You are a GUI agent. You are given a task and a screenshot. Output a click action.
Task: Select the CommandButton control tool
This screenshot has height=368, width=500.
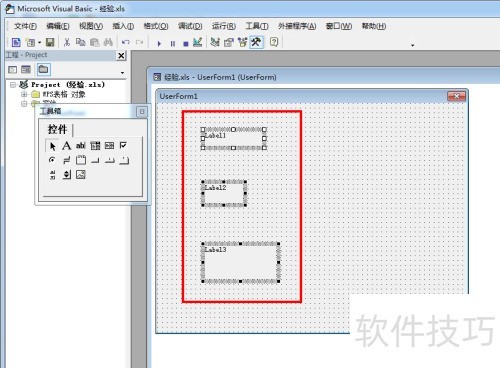tap(95, 160)
